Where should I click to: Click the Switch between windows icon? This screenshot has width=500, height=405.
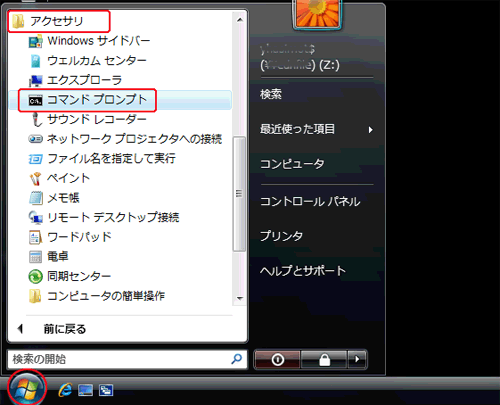tap(106, 390)
